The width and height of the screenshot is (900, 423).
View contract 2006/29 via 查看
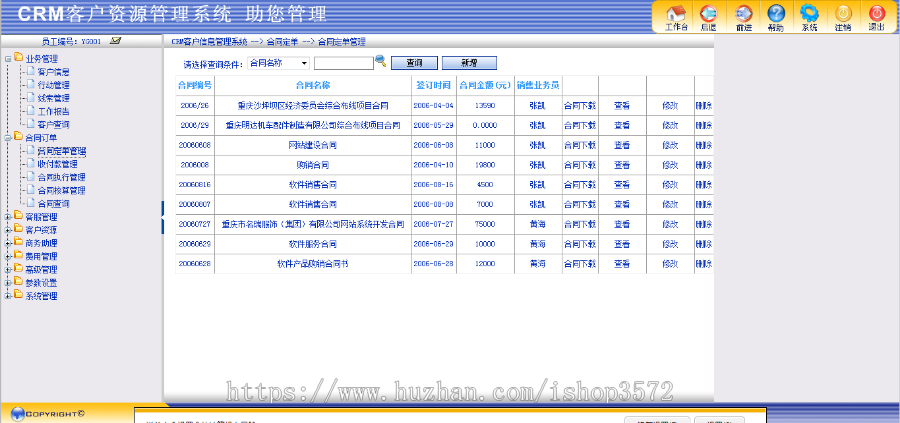[622, 125]
